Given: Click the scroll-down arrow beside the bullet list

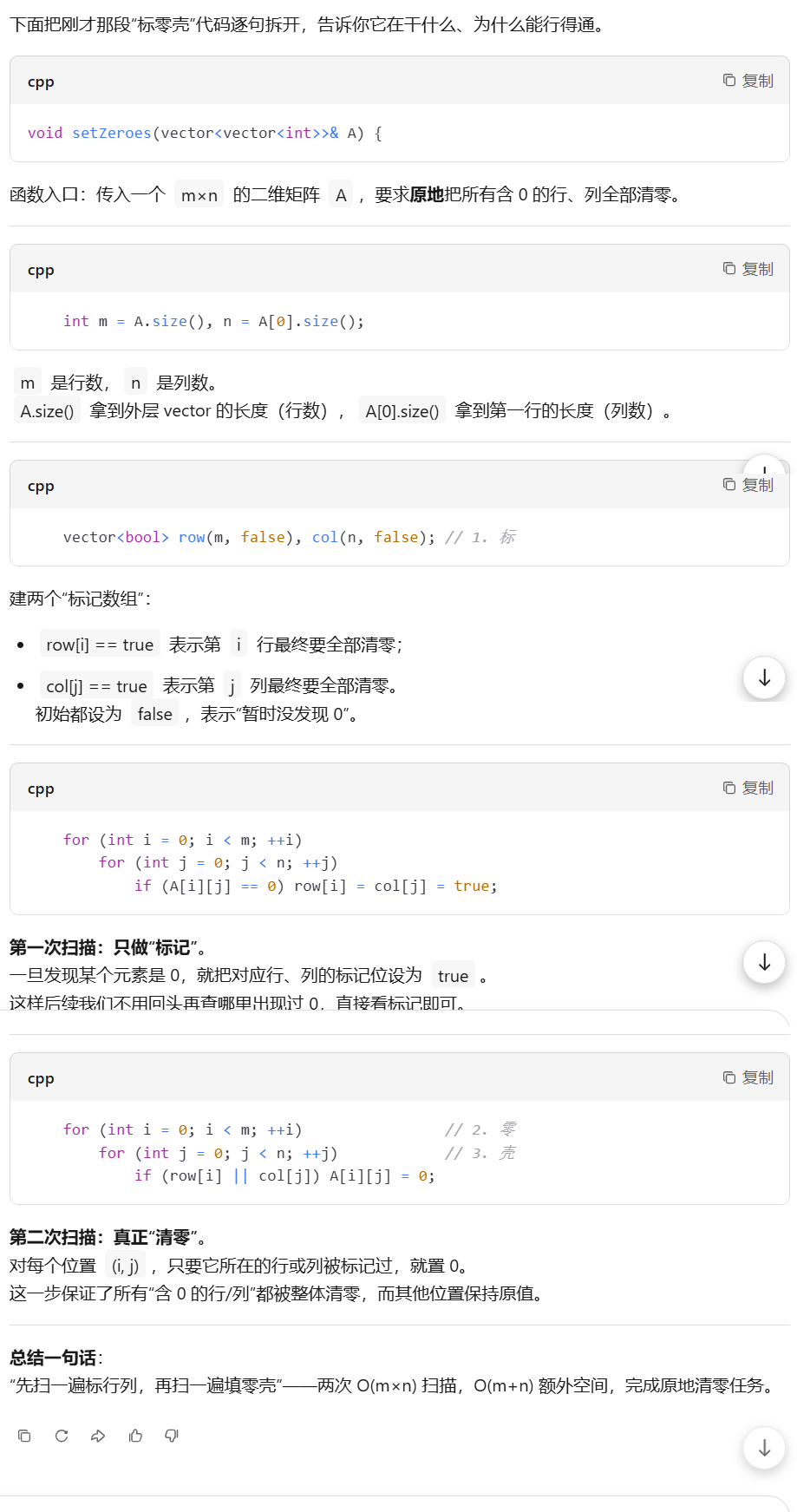Looking at the screenshot, I should [x=763, y=677].
